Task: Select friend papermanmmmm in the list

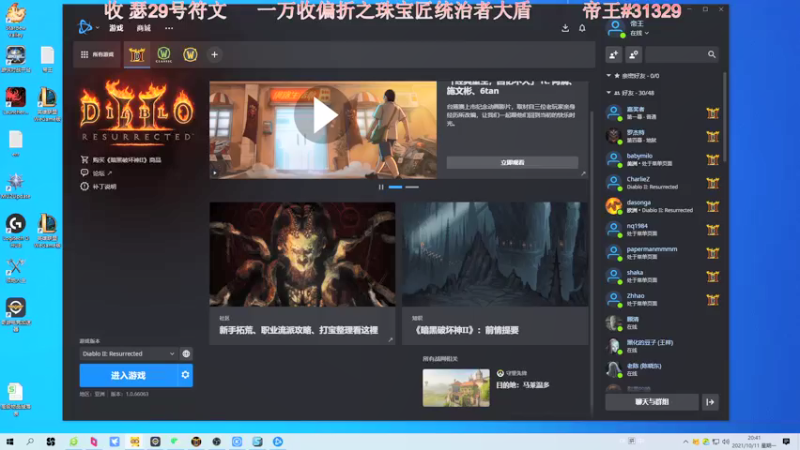Action: coord(661,253)
